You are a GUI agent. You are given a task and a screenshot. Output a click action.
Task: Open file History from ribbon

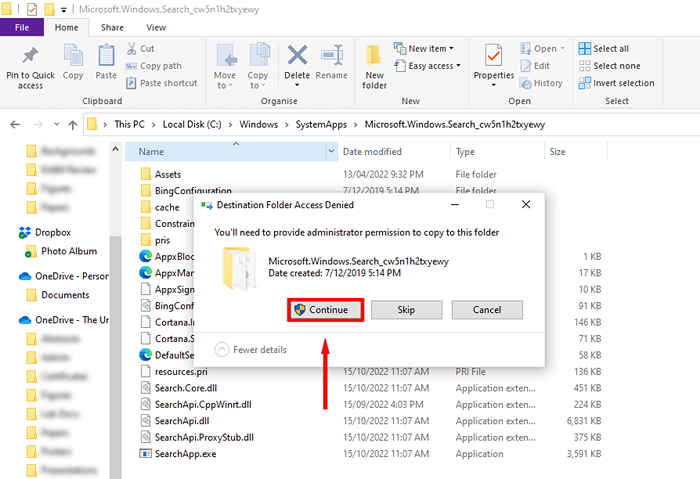click(x=541, y=83)
